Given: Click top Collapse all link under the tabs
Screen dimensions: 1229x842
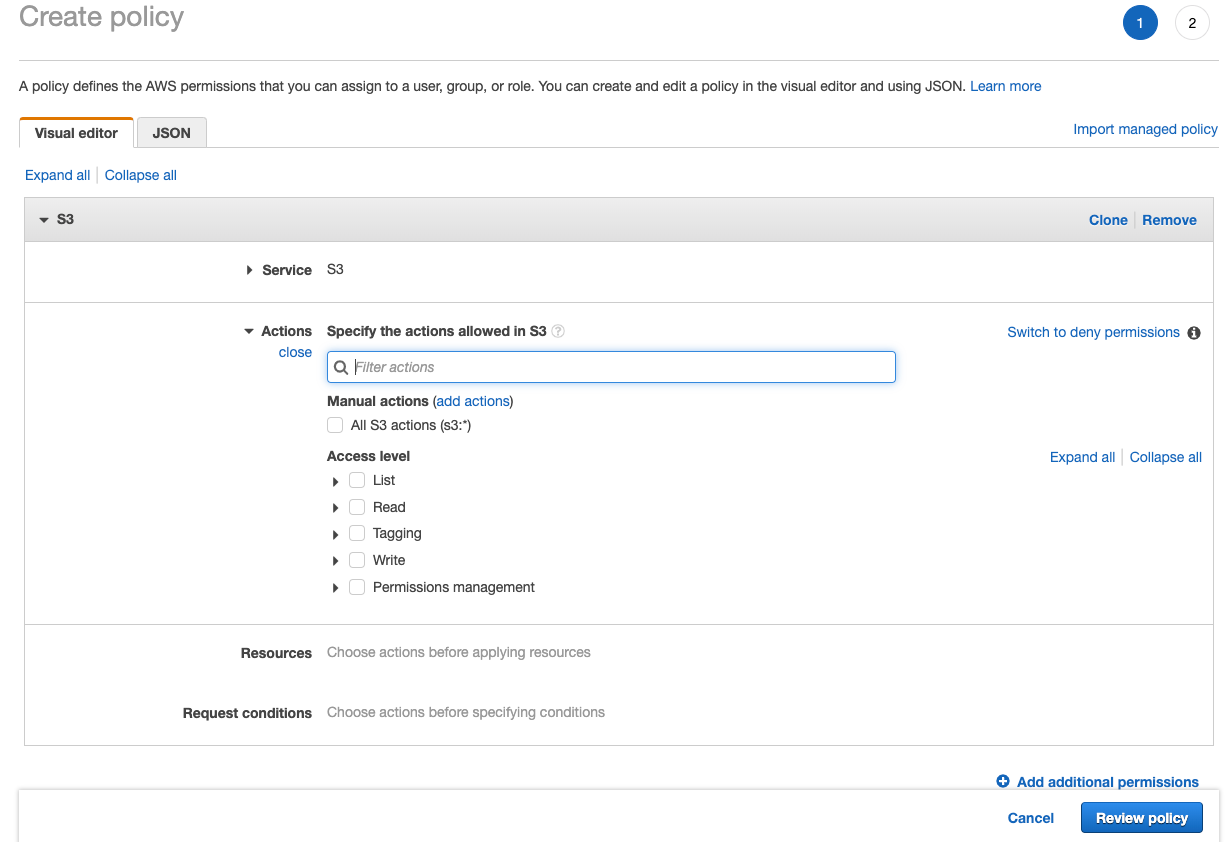Looking at the screenshot, I should [x=141, y=175].
